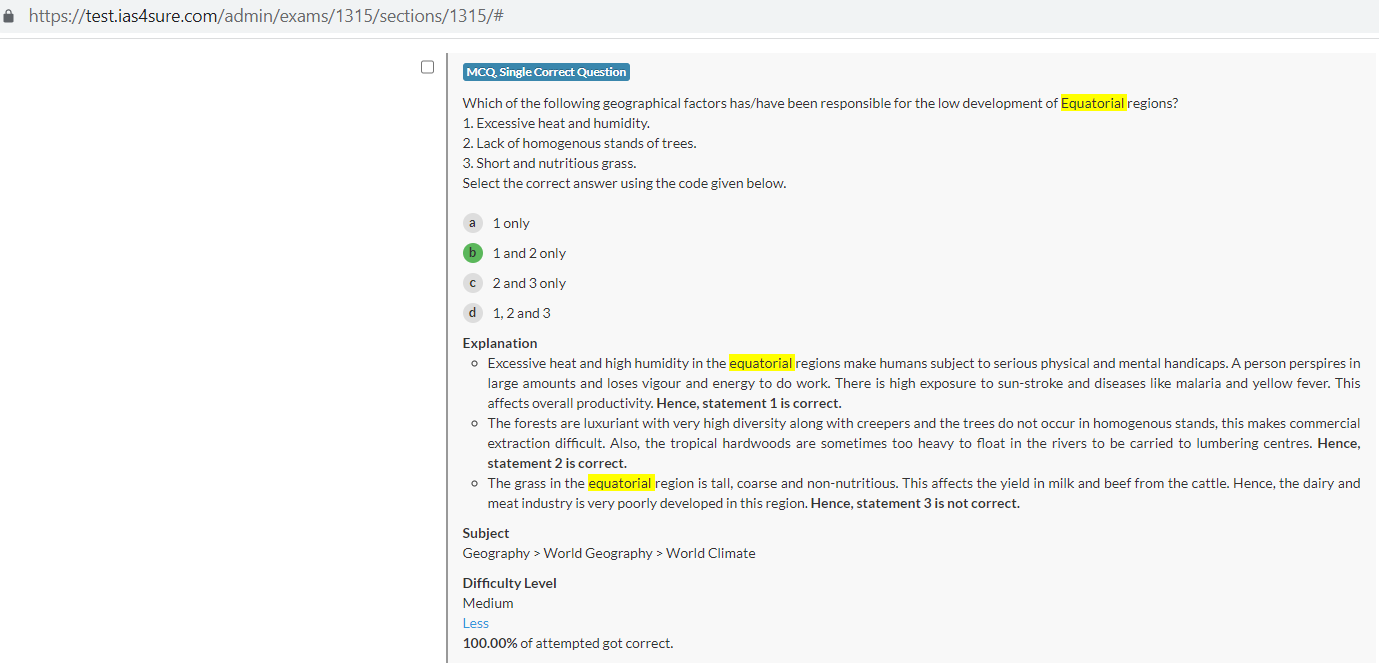Click statement '3. Short and nutritious grass.'

point(549,163)
